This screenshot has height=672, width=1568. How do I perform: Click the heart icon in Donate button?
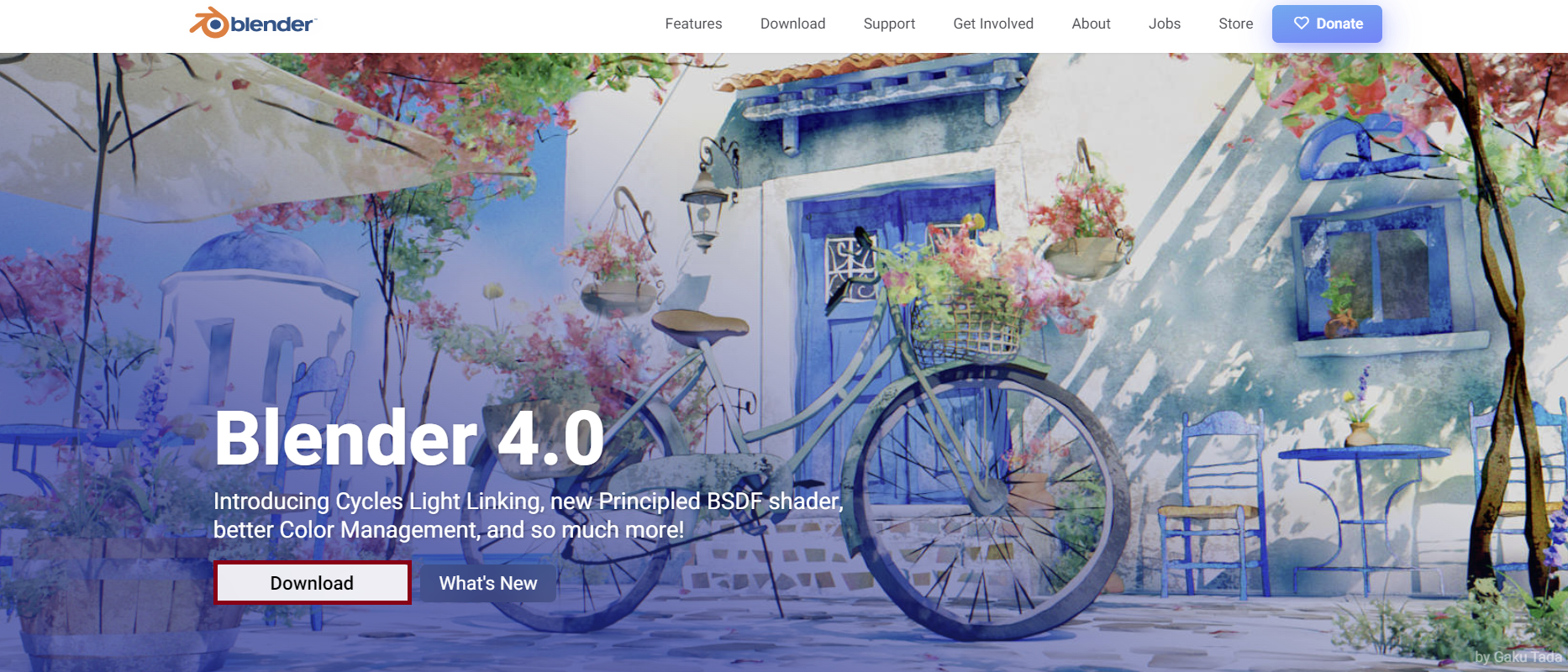pyautogui.click(x=1301, y=24)
